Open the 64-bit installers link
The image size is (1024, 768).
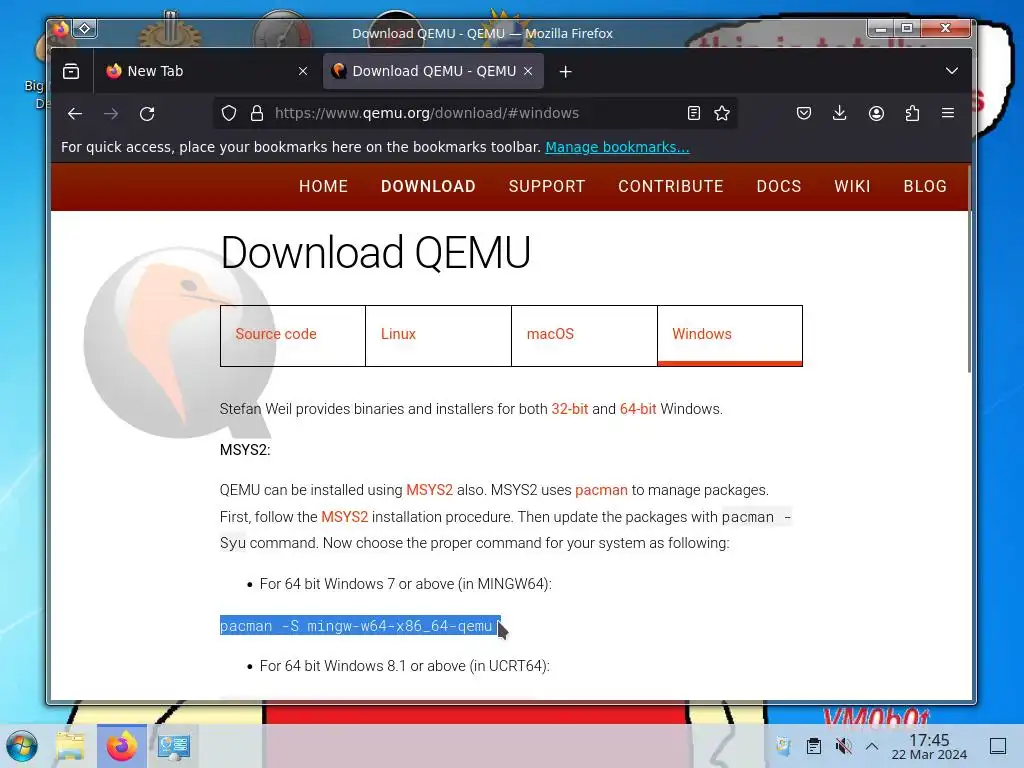pyautogui.click(x=637, y=409)
